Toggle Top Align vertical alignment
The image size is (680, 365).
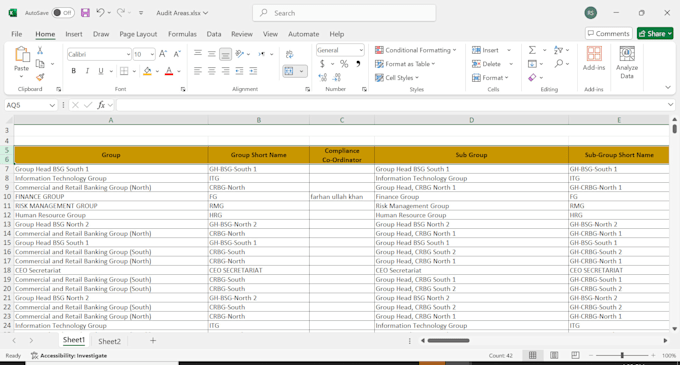point(198,53)
